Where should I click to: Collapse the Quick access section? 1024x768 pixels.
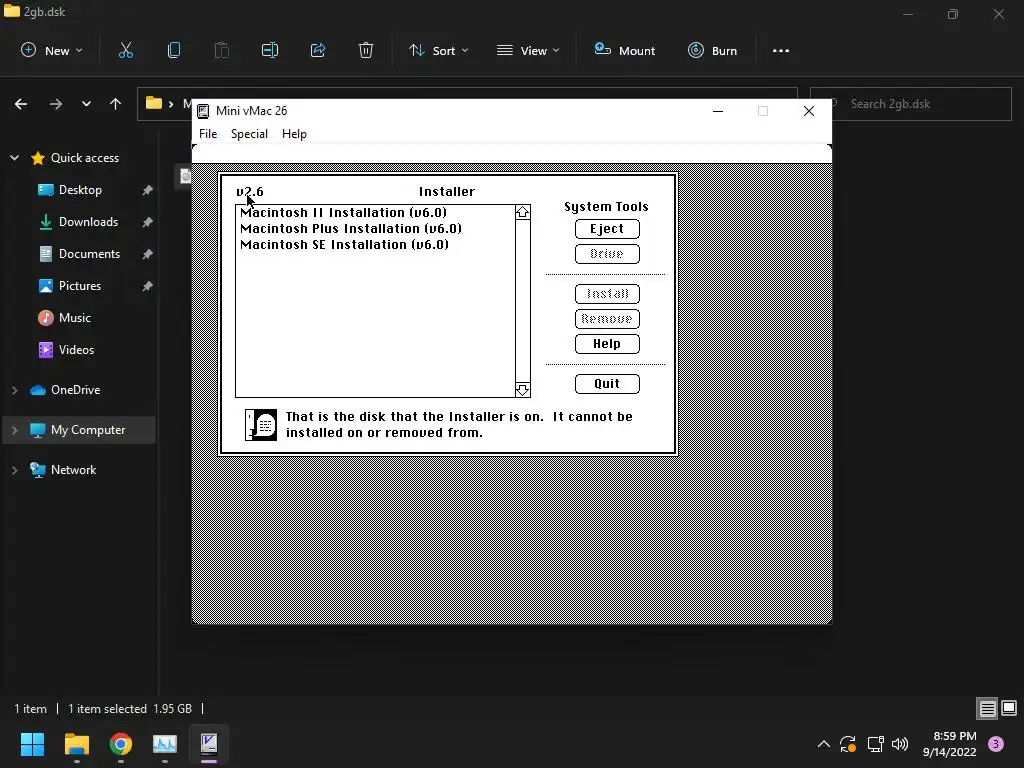14,157
